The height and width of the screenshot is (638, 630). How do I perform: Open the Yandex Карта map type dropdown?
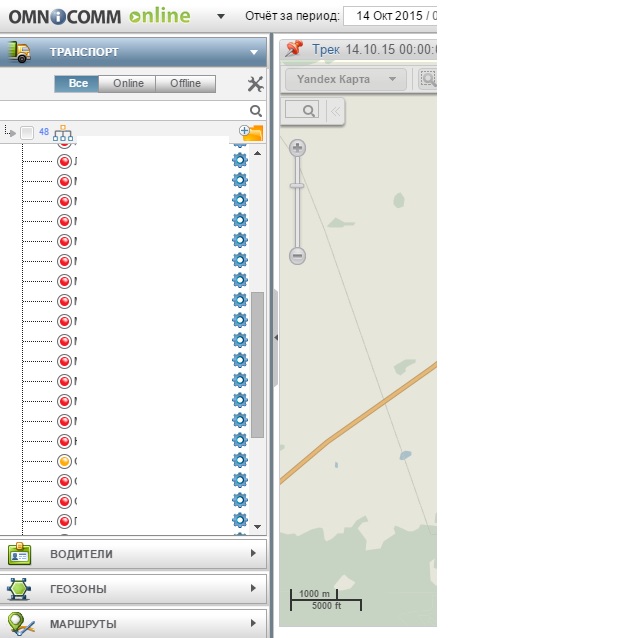[345, 79]
